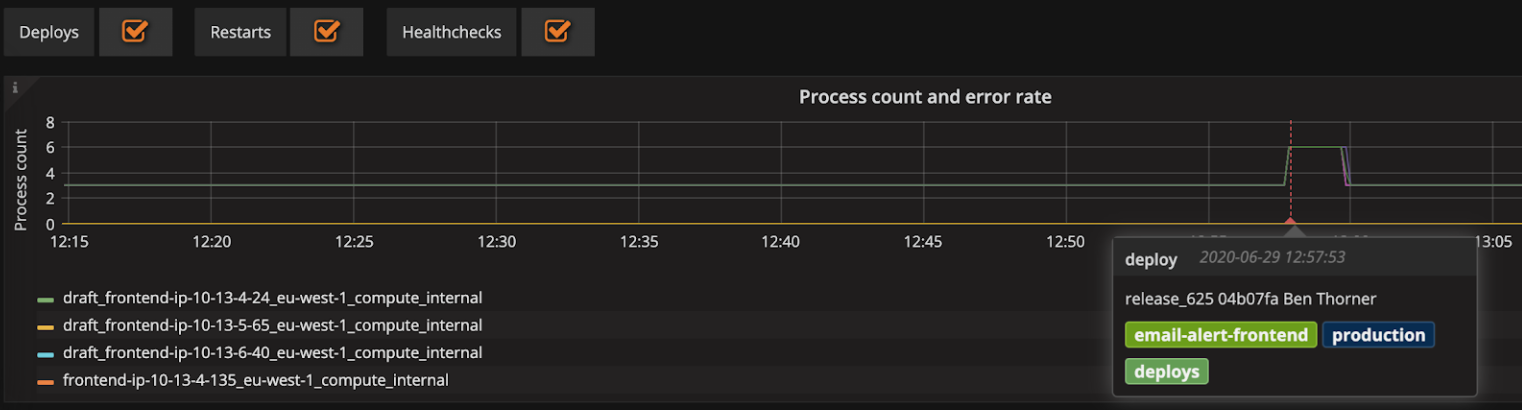1522x410 pixels.
Task: Toggle series draft_frontend-ip-10-13-4-24_eu-west-1_compute_internal in legend
Action: point(272,298)
